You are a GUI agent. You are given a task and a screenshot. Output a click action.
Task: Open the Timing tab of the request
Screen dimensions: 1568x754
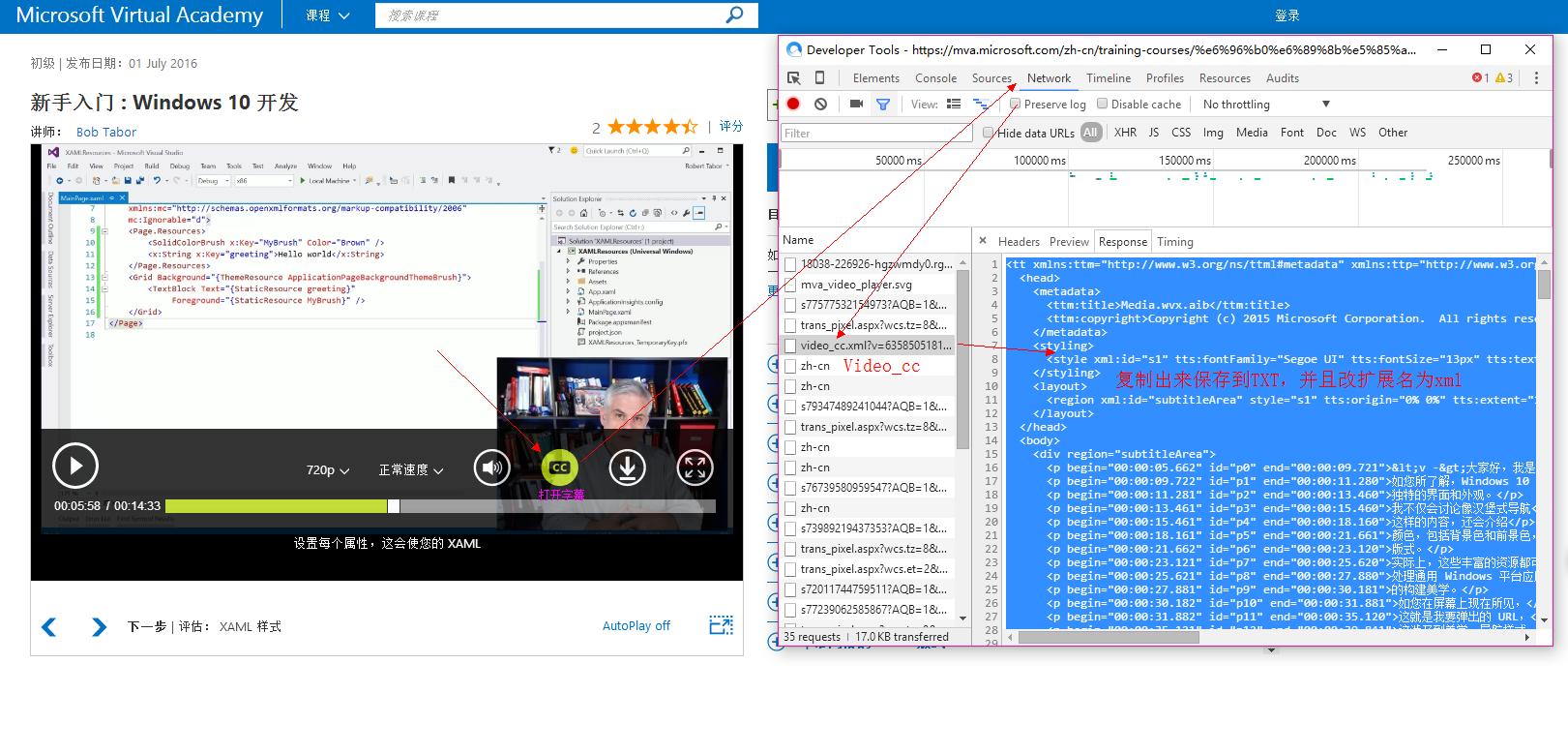point(1175,242)
